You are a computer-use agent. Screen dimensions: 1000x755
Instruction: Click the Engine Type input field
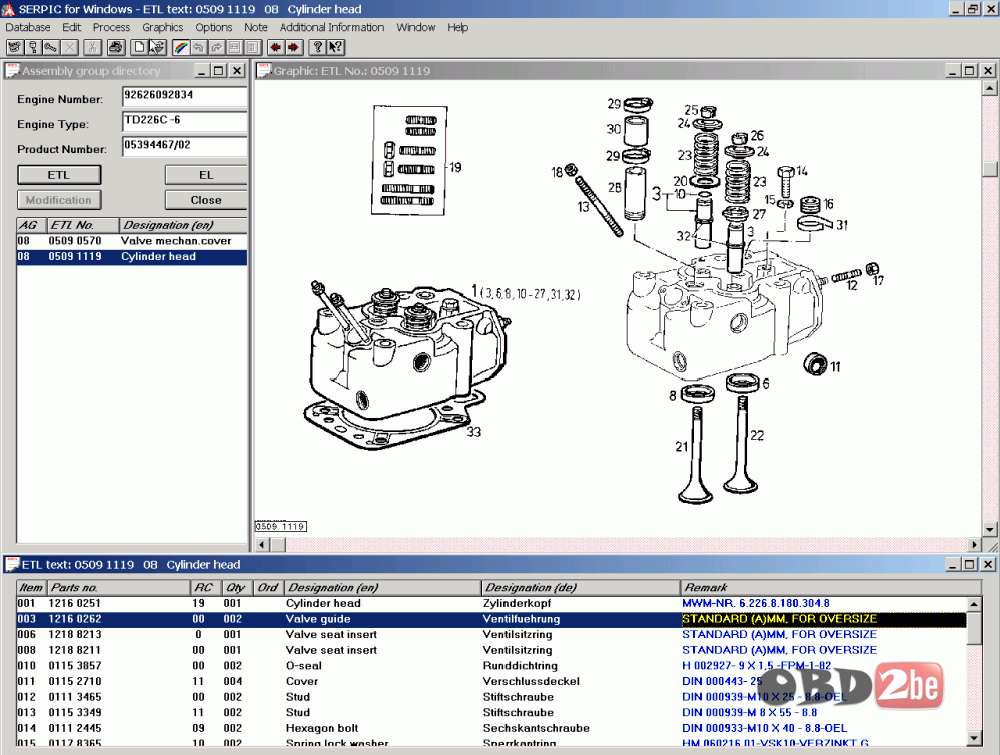pyautogui.click(x=184, y=121)
